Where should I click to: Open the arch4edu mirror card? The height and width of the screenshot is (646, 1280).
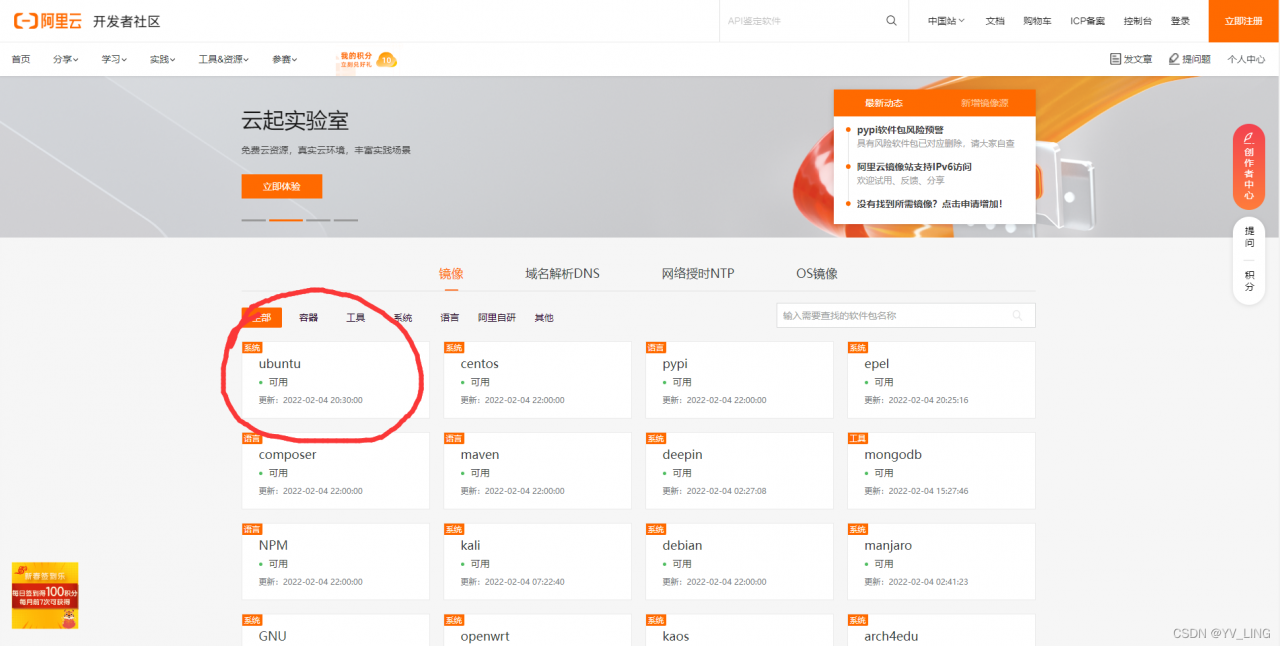(941, 630)
